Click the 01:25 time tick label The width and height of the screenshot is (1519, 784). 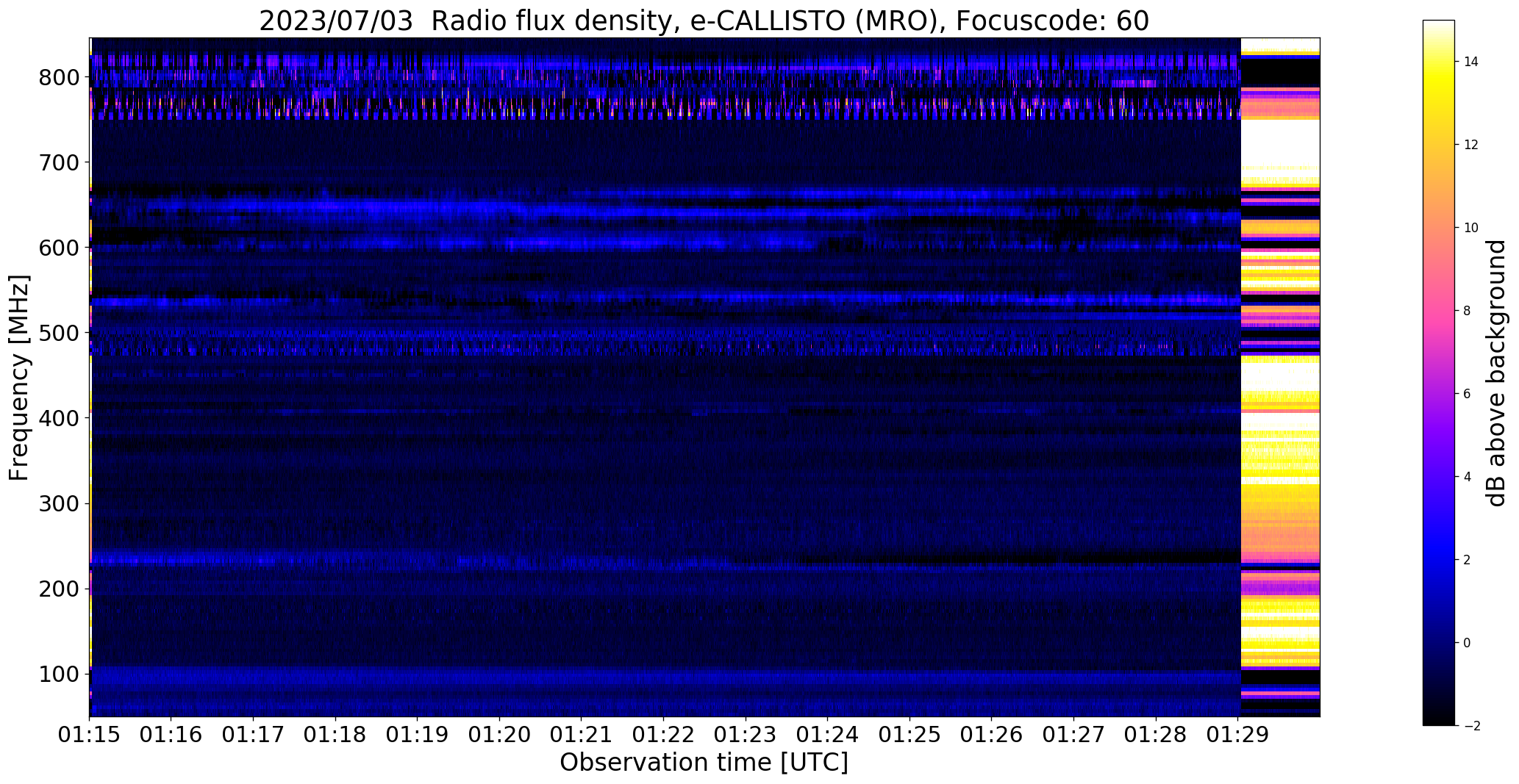pos(909,736)
